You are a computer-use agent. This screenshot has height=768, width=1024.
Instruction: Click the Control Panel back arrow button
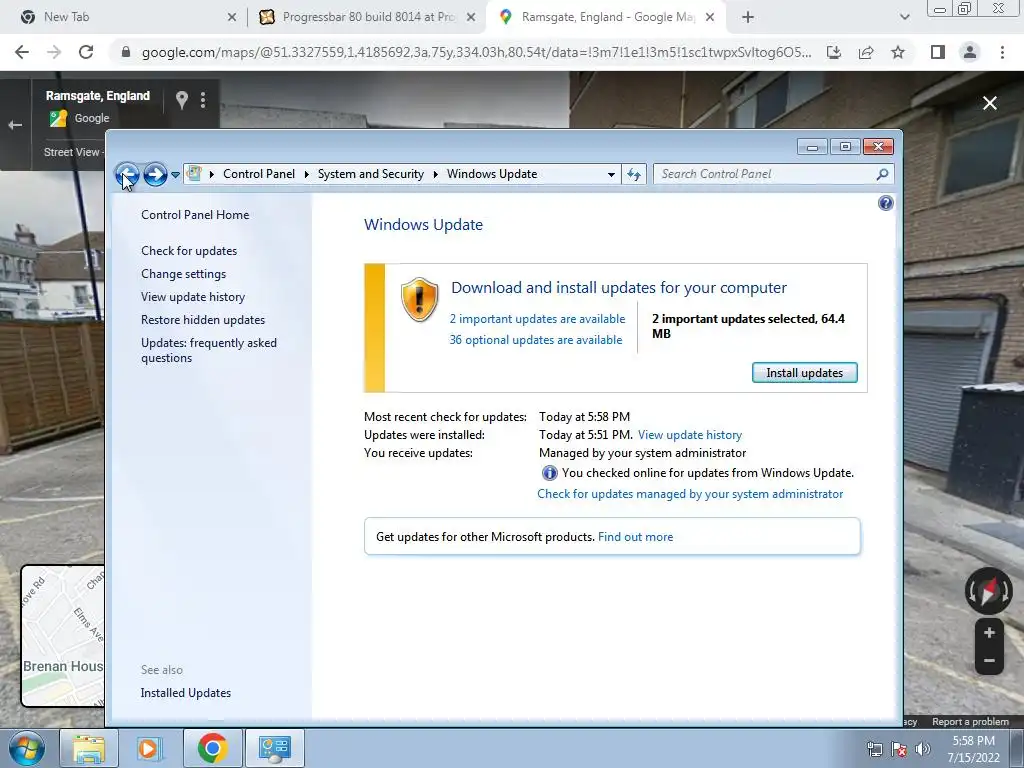tap(127, 174)
